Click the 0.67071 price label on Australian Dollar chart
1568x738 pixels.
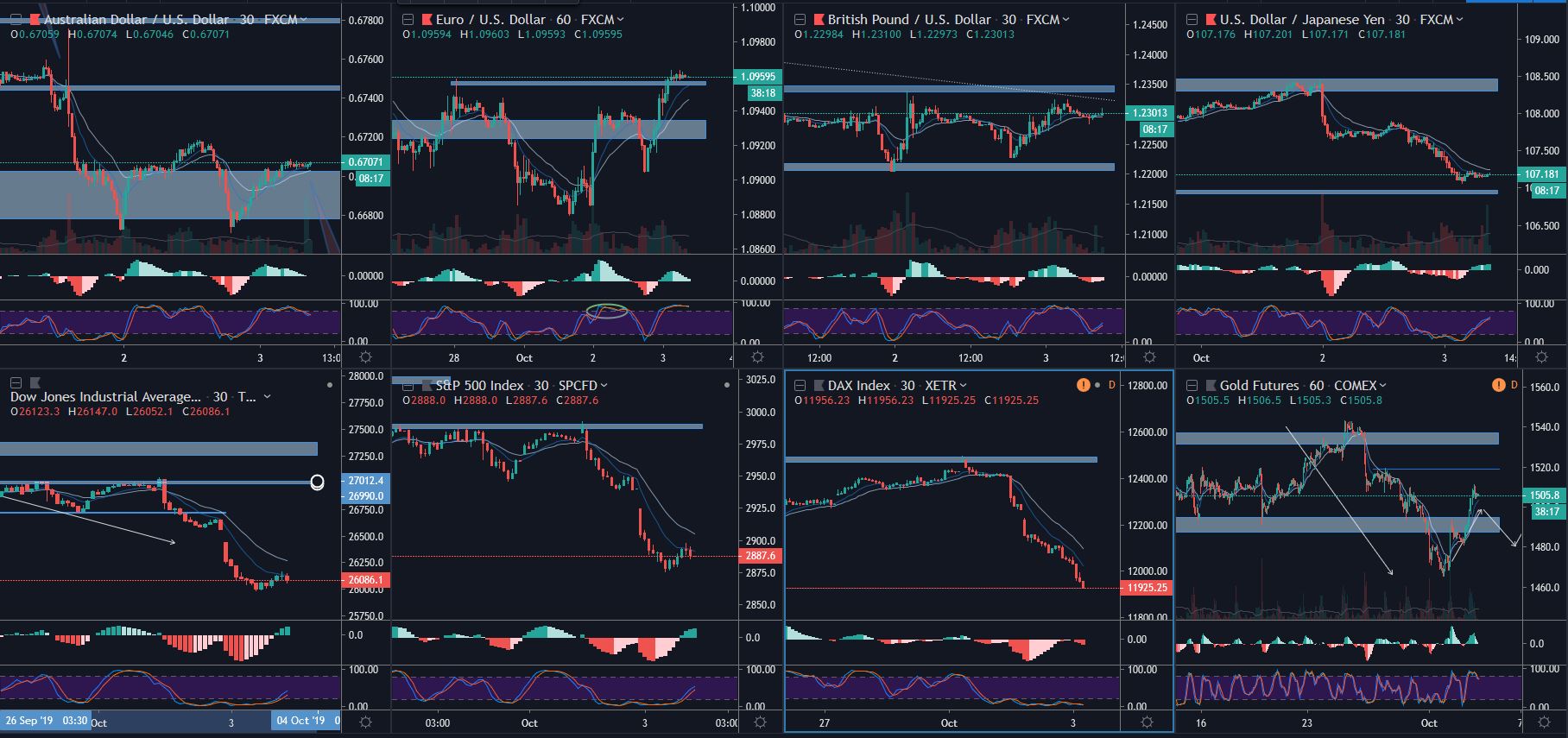pyautogui.click(x=366, y=162)
